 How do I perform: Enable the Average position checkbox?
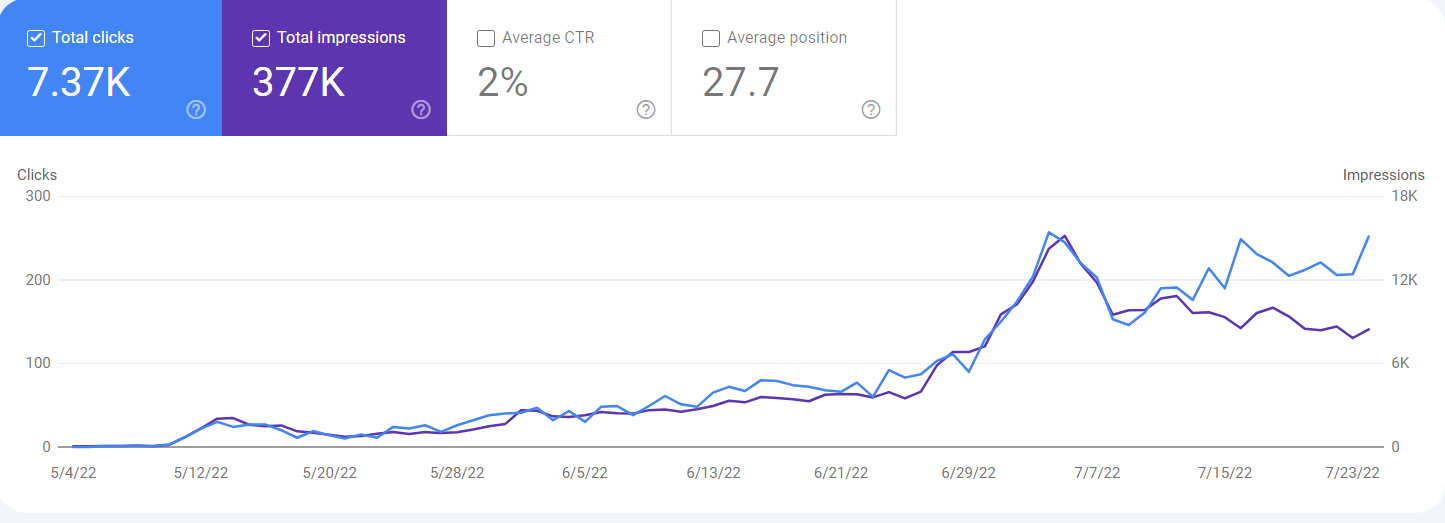click(x=711, y=38)
